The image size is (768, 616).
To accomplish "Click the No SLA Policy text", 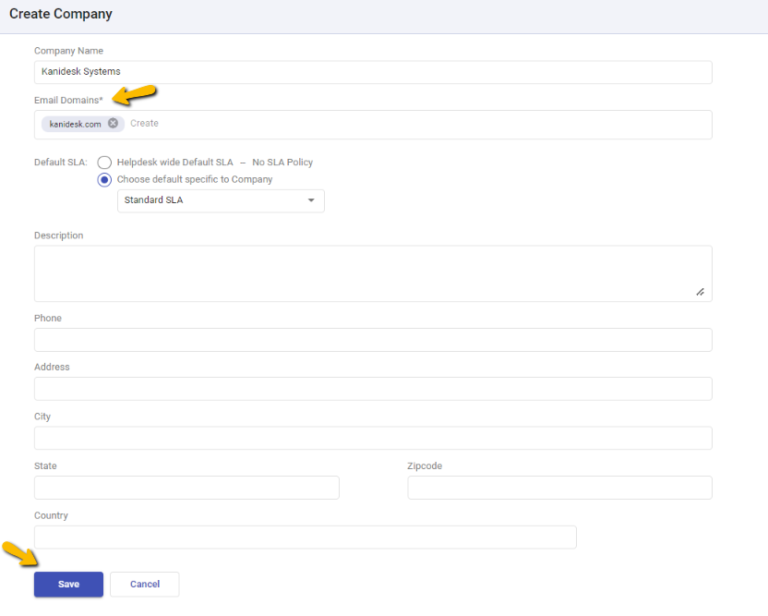I will [x=283, y=162].
